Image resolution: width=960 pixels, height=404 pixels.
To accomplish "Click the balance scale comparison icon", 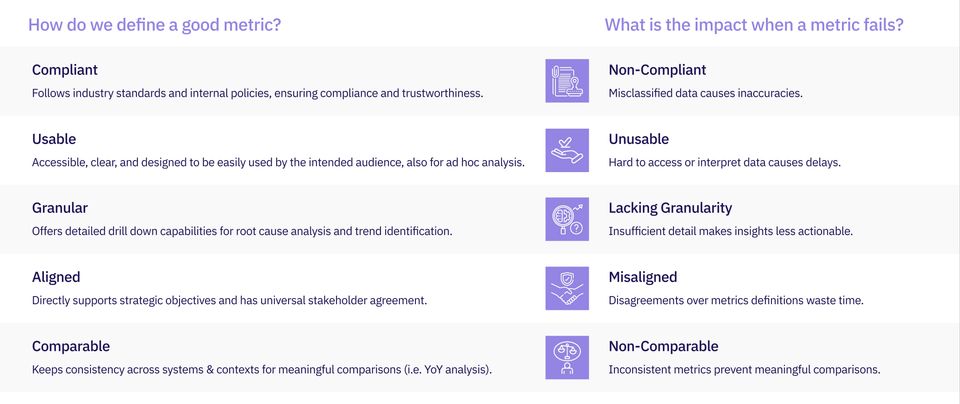I will [566, 357].
